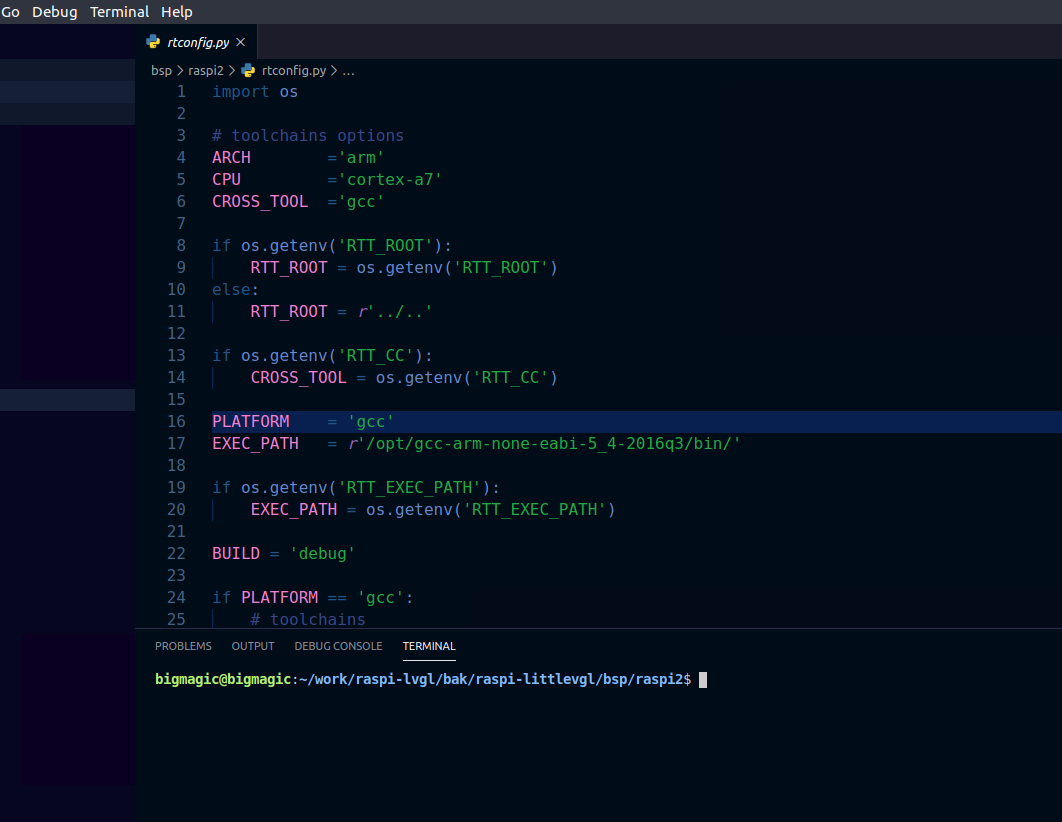This screenshot has height=822, width=1062.
Task: Open the rtconfig.py breadcrumb dropdown
Action: pyautogui.click(x=293, y=71)
